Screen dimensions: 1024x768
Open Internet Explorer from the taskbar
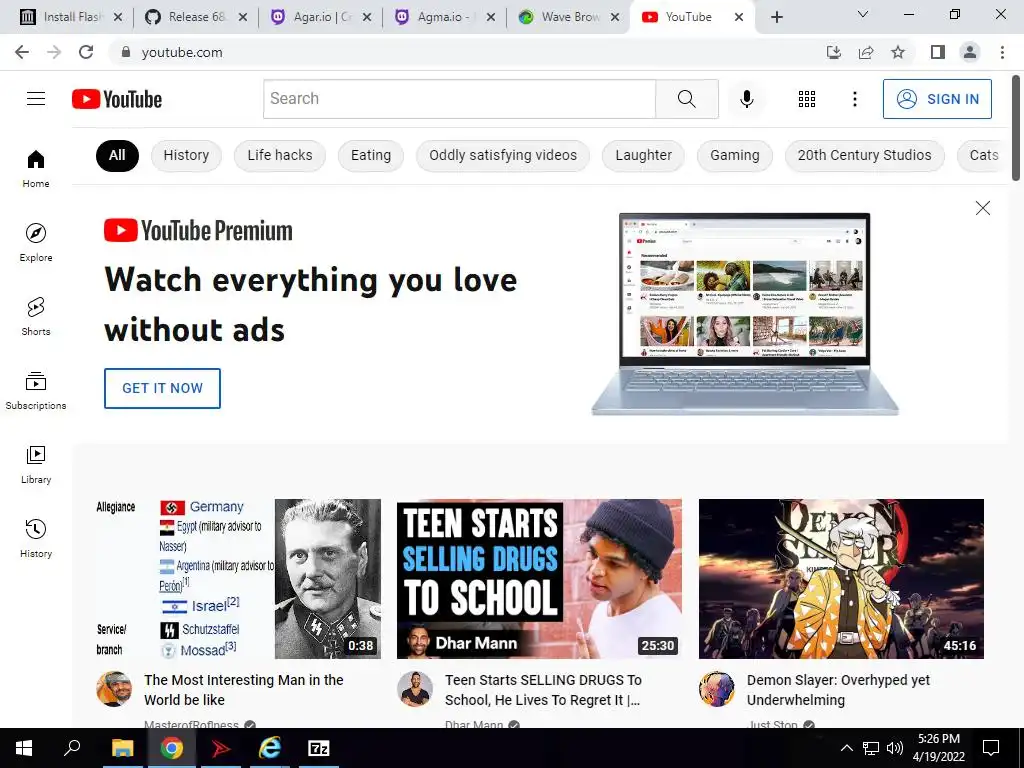270,748
